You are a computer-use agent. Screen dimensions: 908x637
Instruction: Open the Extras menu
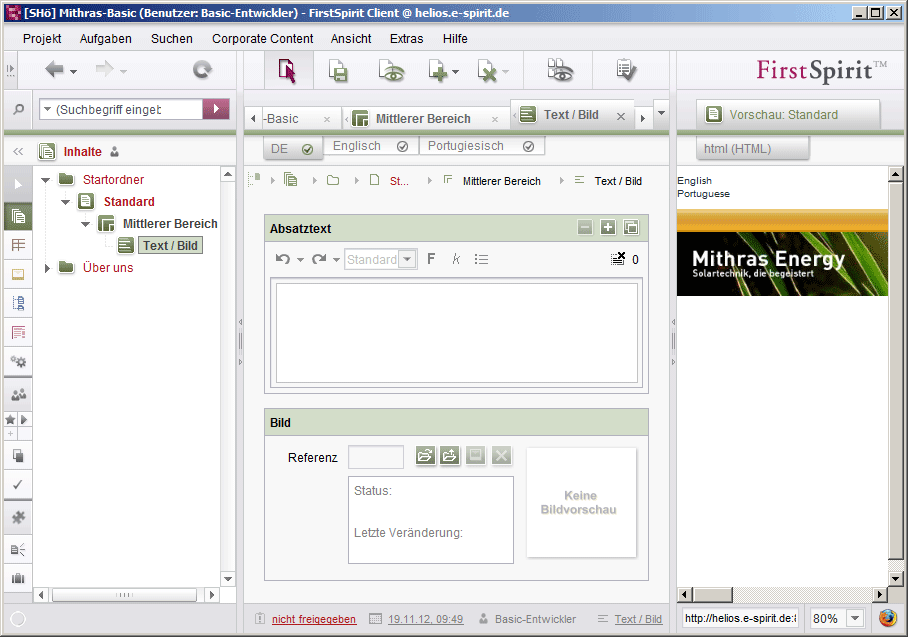point(407,39)
